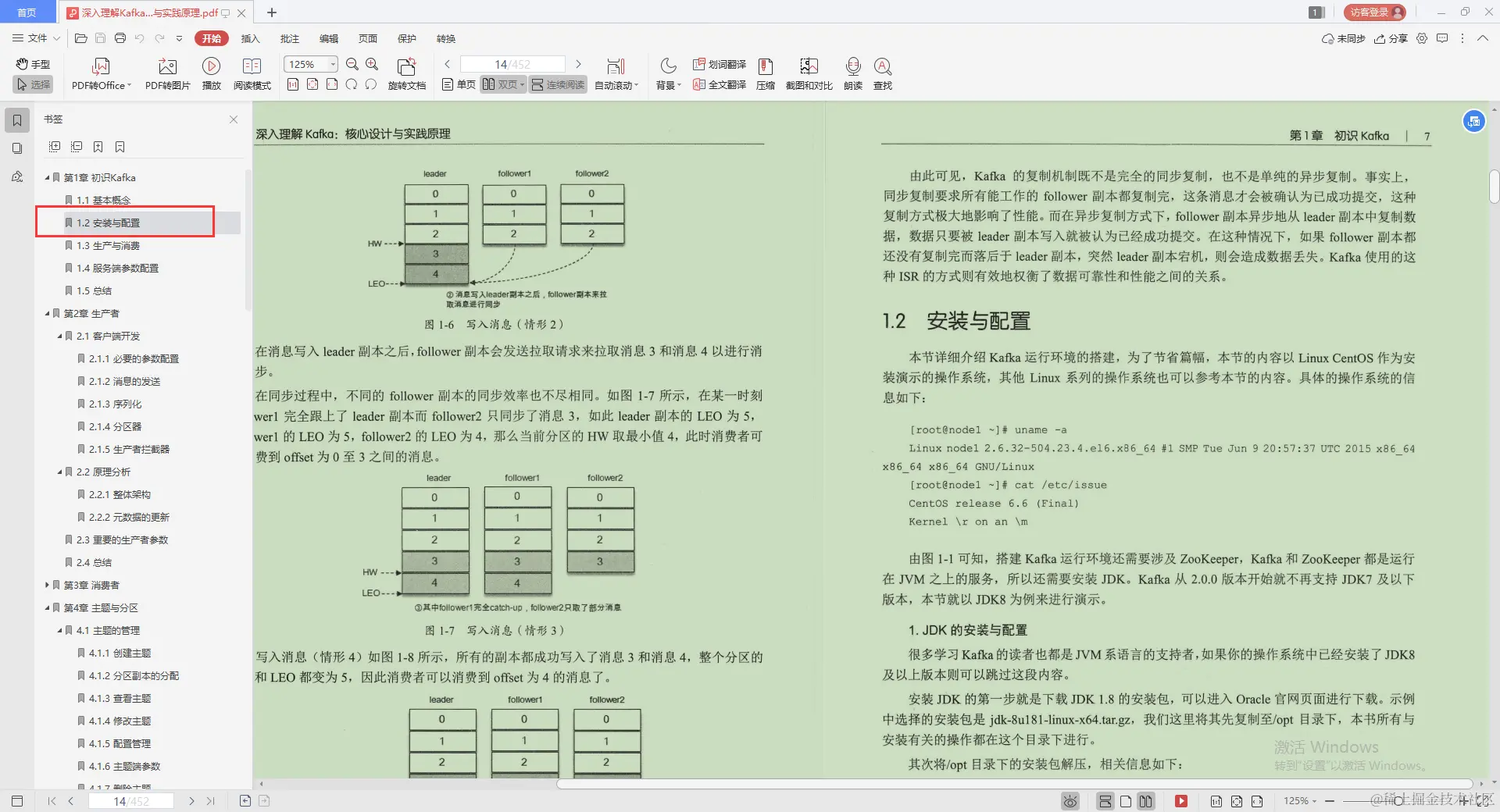Select the hand tool in the toolbar
Screen dimensions: 1500x812
(32, 64)
